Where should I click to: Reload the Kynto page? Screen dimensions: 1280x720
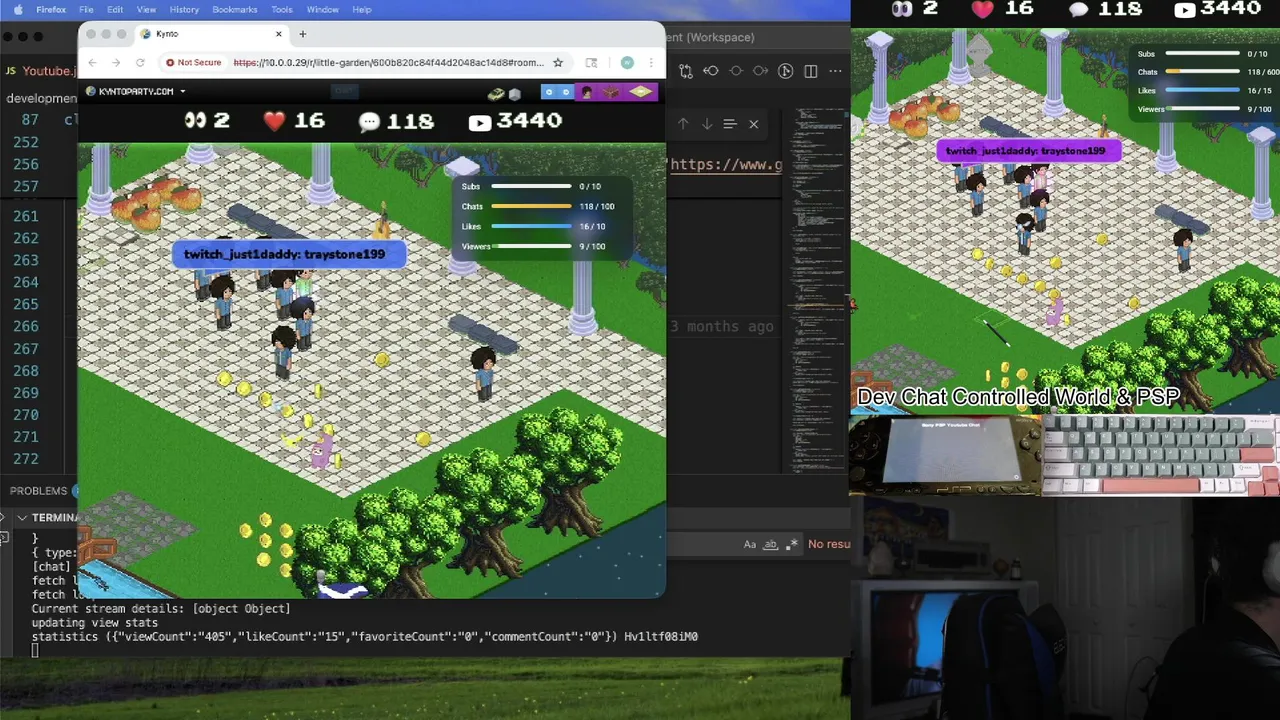coord(140,62)
